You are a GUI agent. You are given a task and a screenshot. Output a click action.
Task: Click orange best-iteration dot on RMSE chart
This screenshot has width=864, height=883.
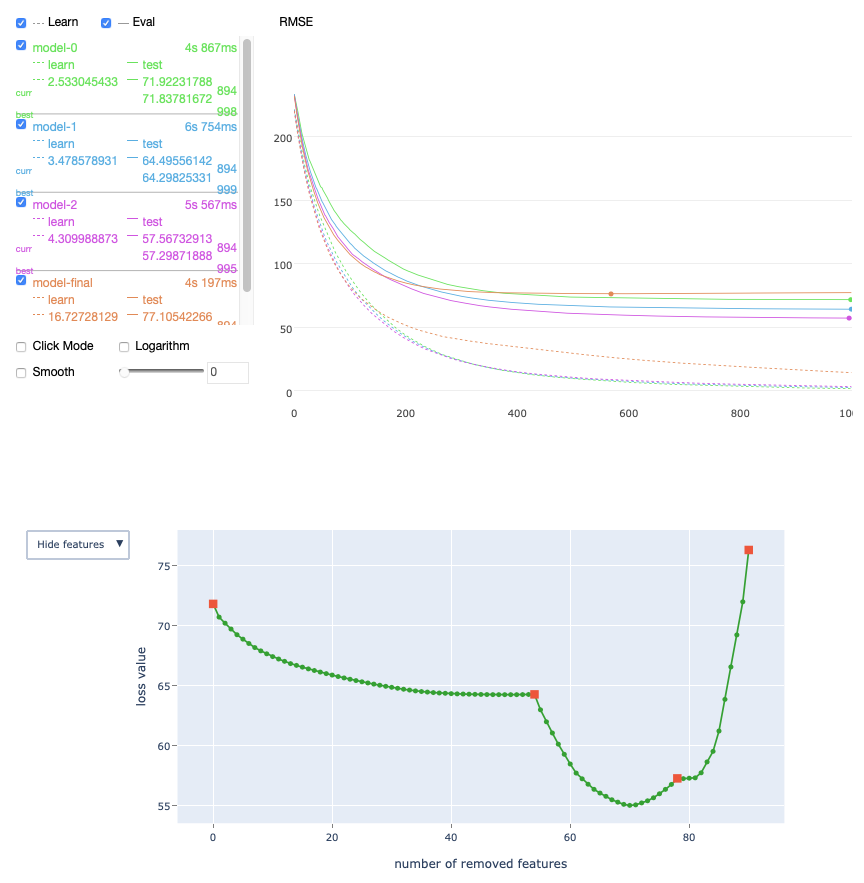611,294
